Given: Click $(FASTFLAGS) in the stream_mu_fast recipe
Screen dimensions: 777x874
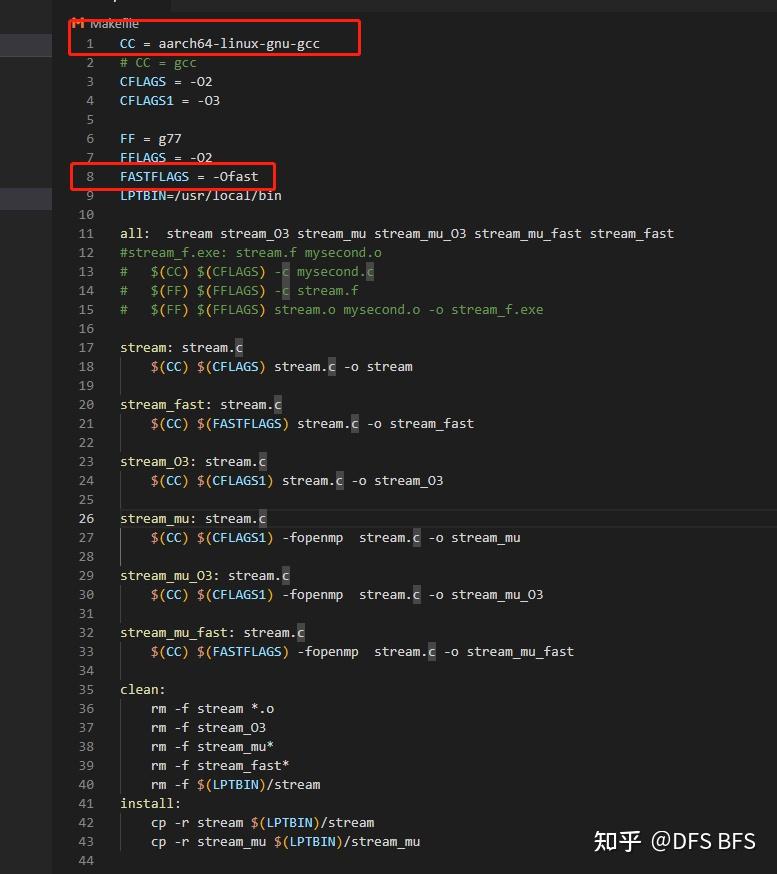Looking at the screenshot, I should [x=243, y=652].
